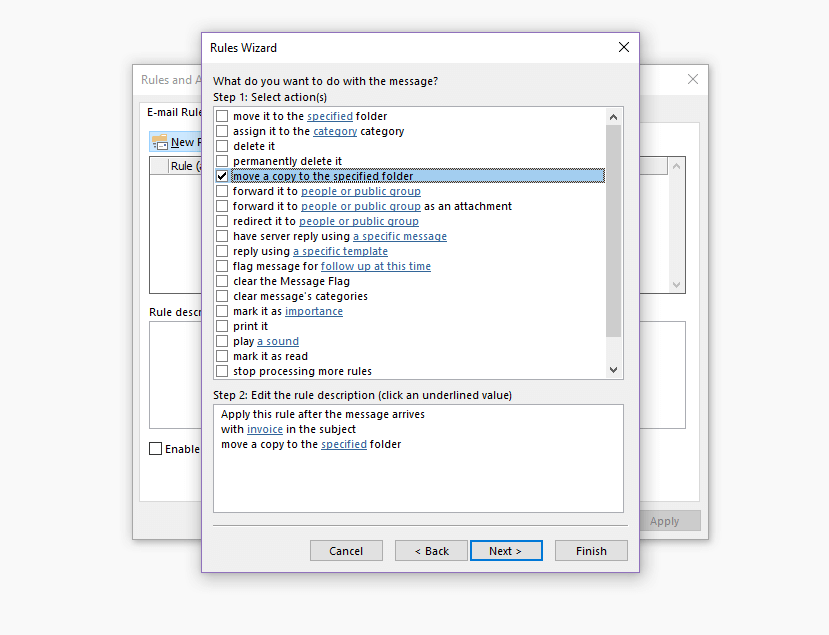The width and height of the screenshot is (829, 635).
Task: Close the Rules Wizard dialog
Action: (x=624, y=48)
